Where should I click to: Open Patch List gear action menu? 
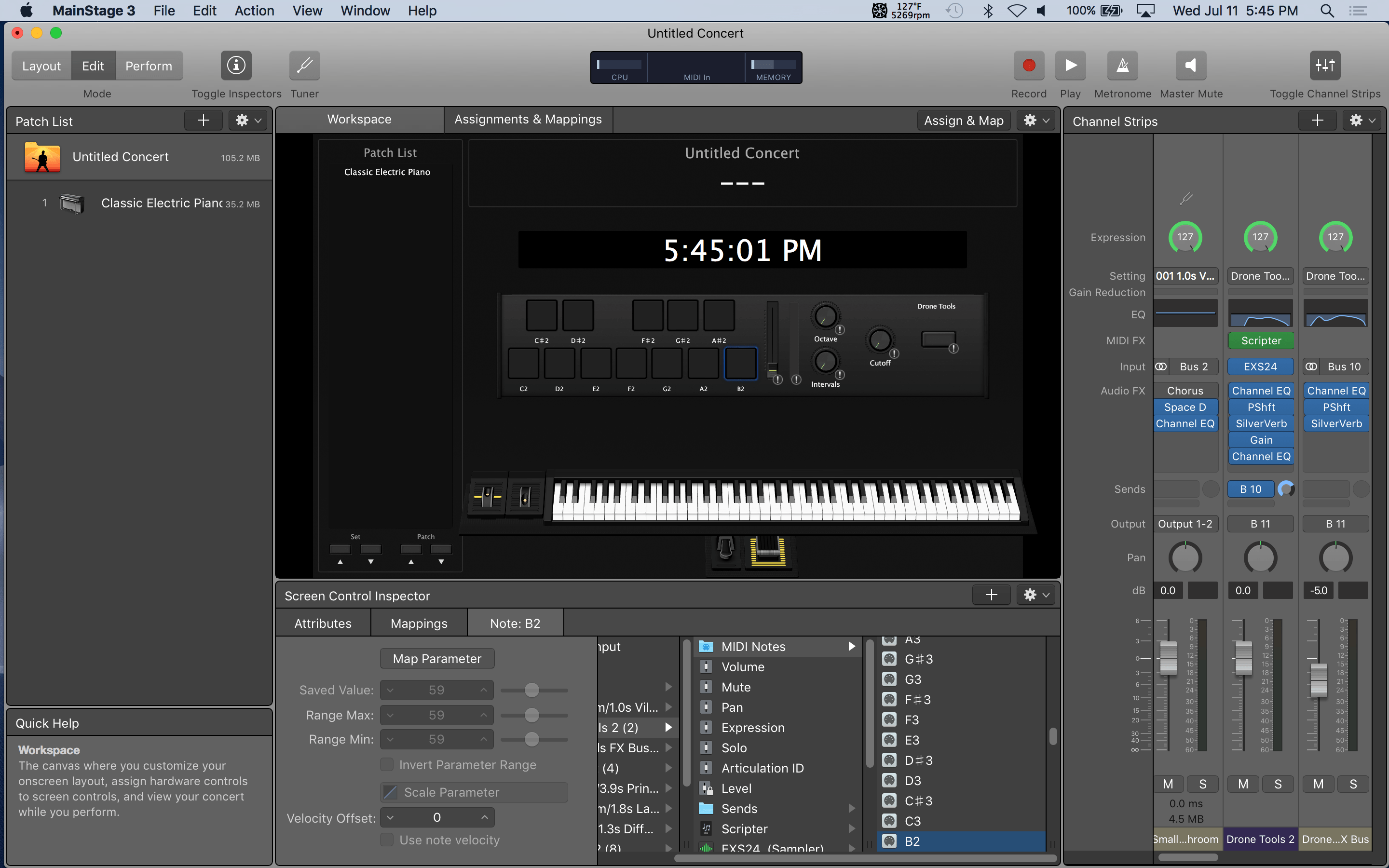[248, 120]
